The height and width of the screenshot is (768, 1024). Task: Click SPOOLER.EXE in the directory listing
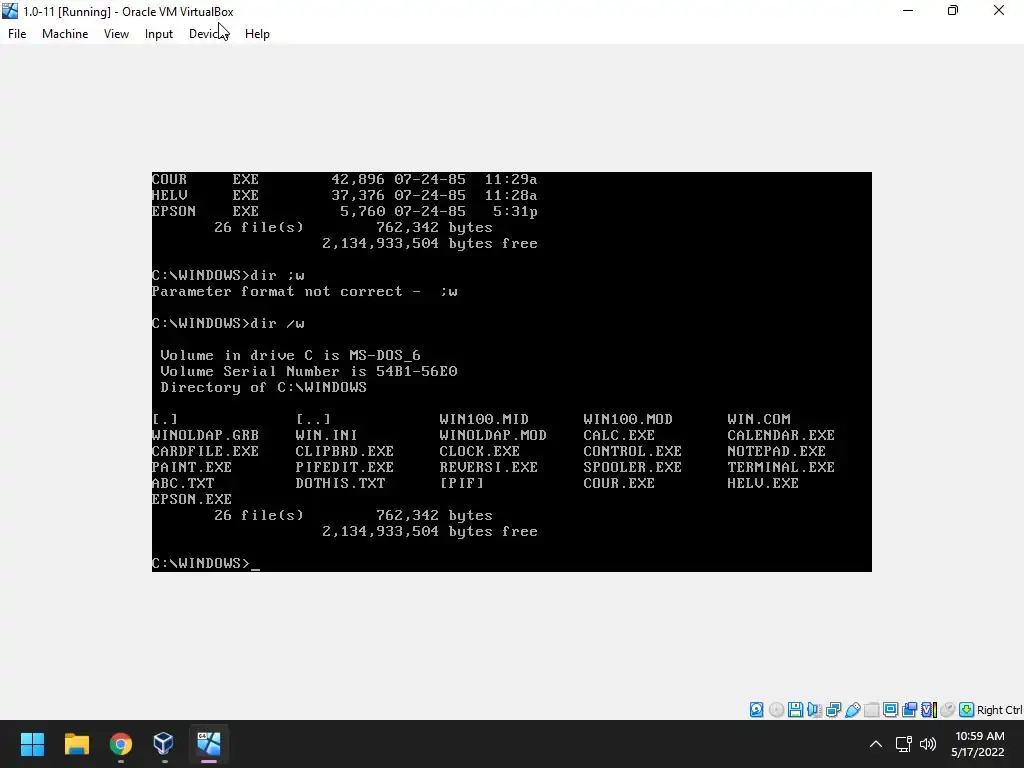click(x=632, y=468)
